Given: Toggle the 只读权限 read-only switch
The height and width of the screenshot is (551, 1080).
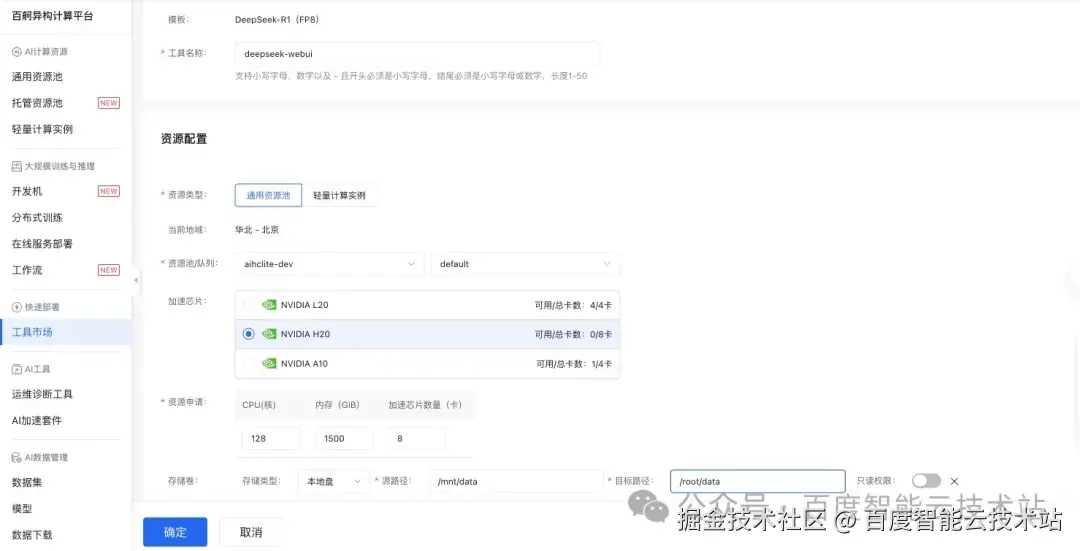Looking at the screenshot, I should 926,481.
